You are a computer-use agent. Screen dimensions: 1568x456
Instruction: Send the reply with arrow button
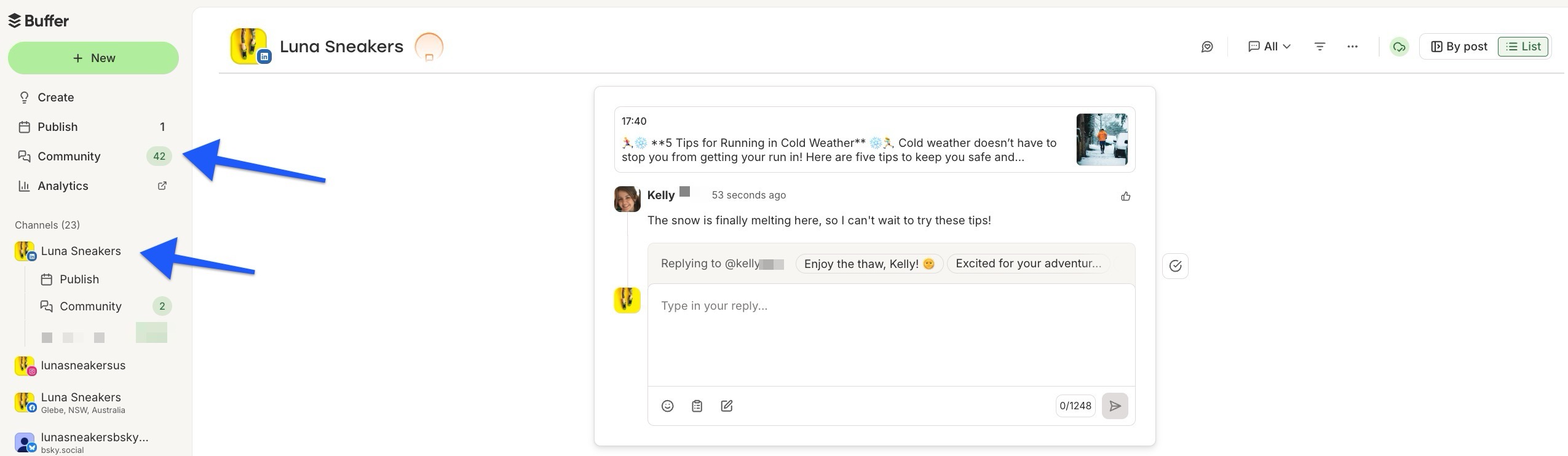coord(1115,406)
